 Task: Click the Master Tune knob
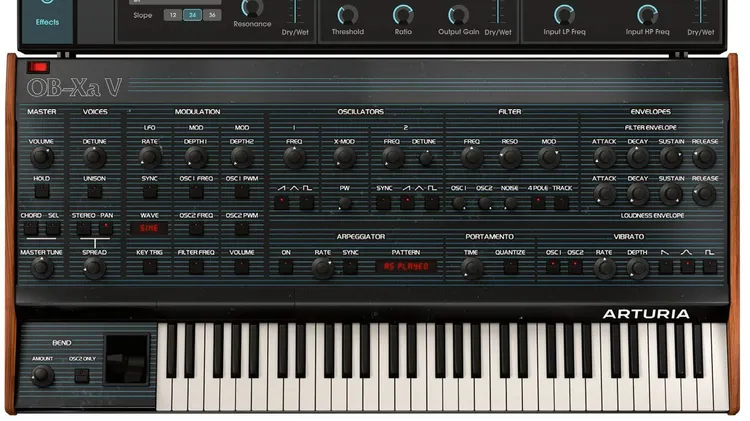click(42, 268)
